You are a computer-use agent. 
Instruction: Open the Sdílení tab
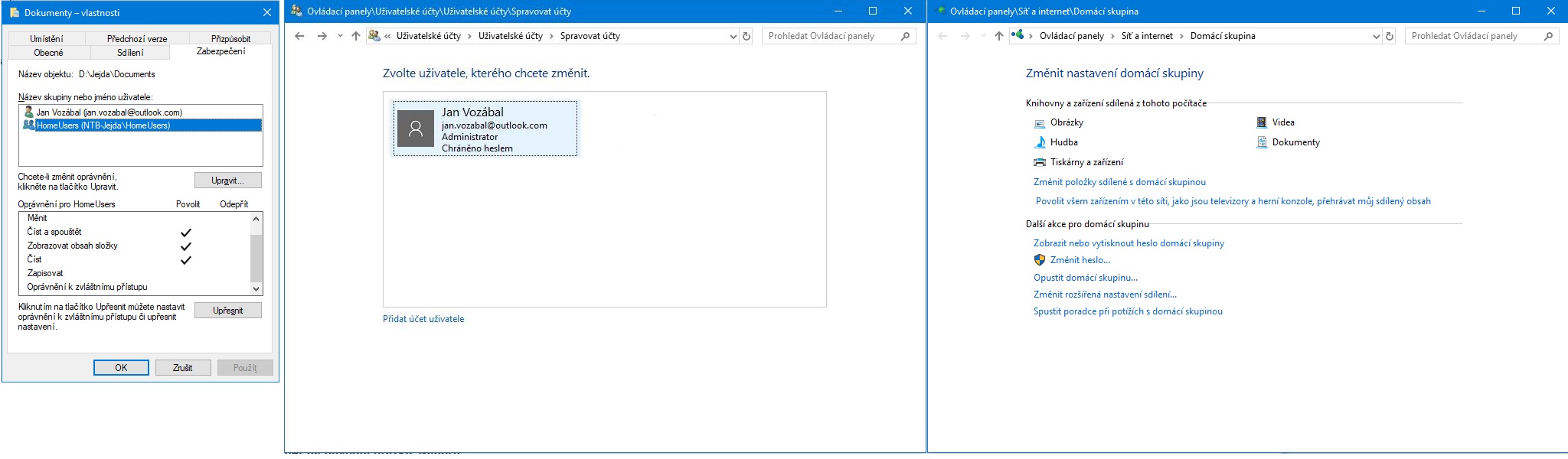click(130, 52)
